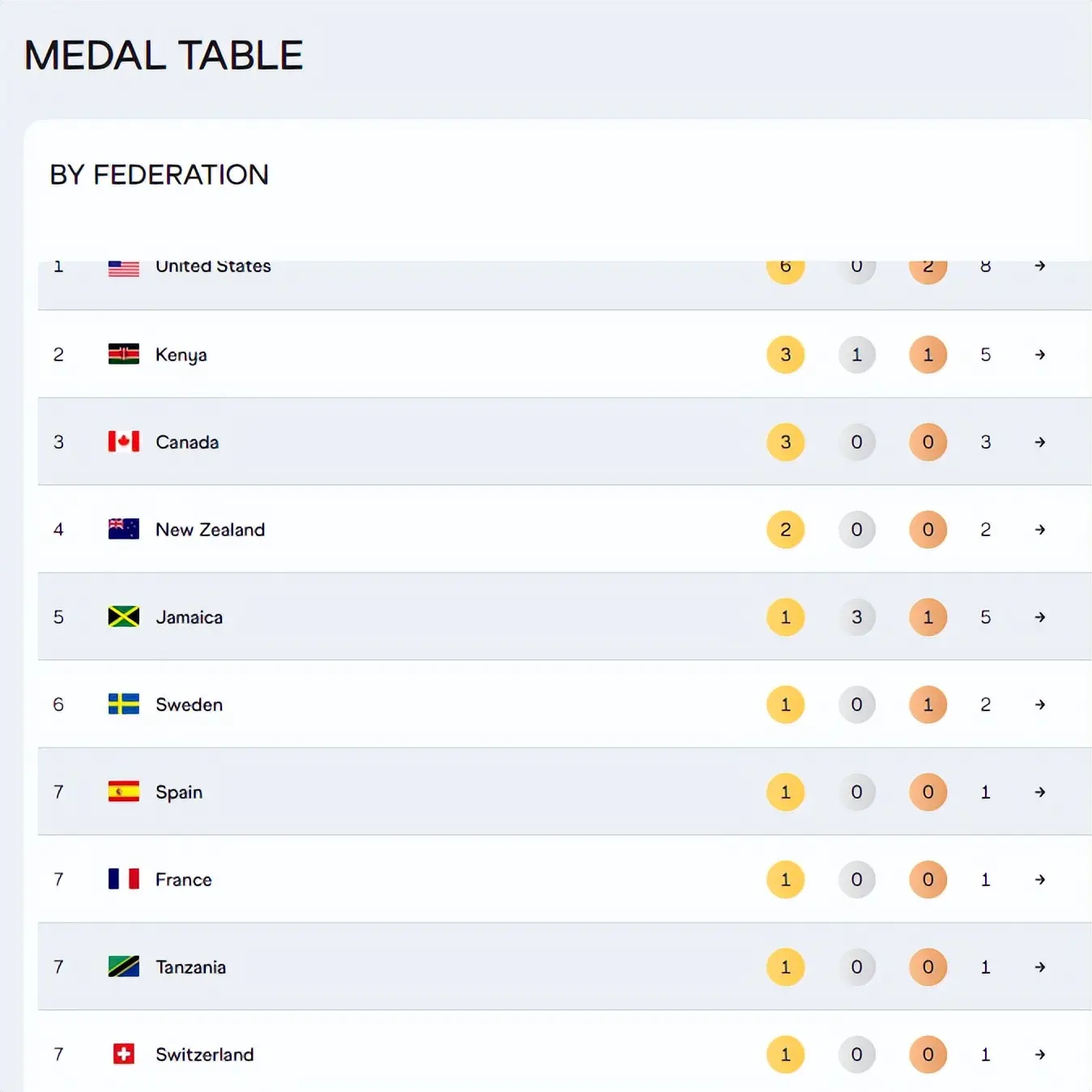Open Jamaica details via row arrow

pos(1040,617)
